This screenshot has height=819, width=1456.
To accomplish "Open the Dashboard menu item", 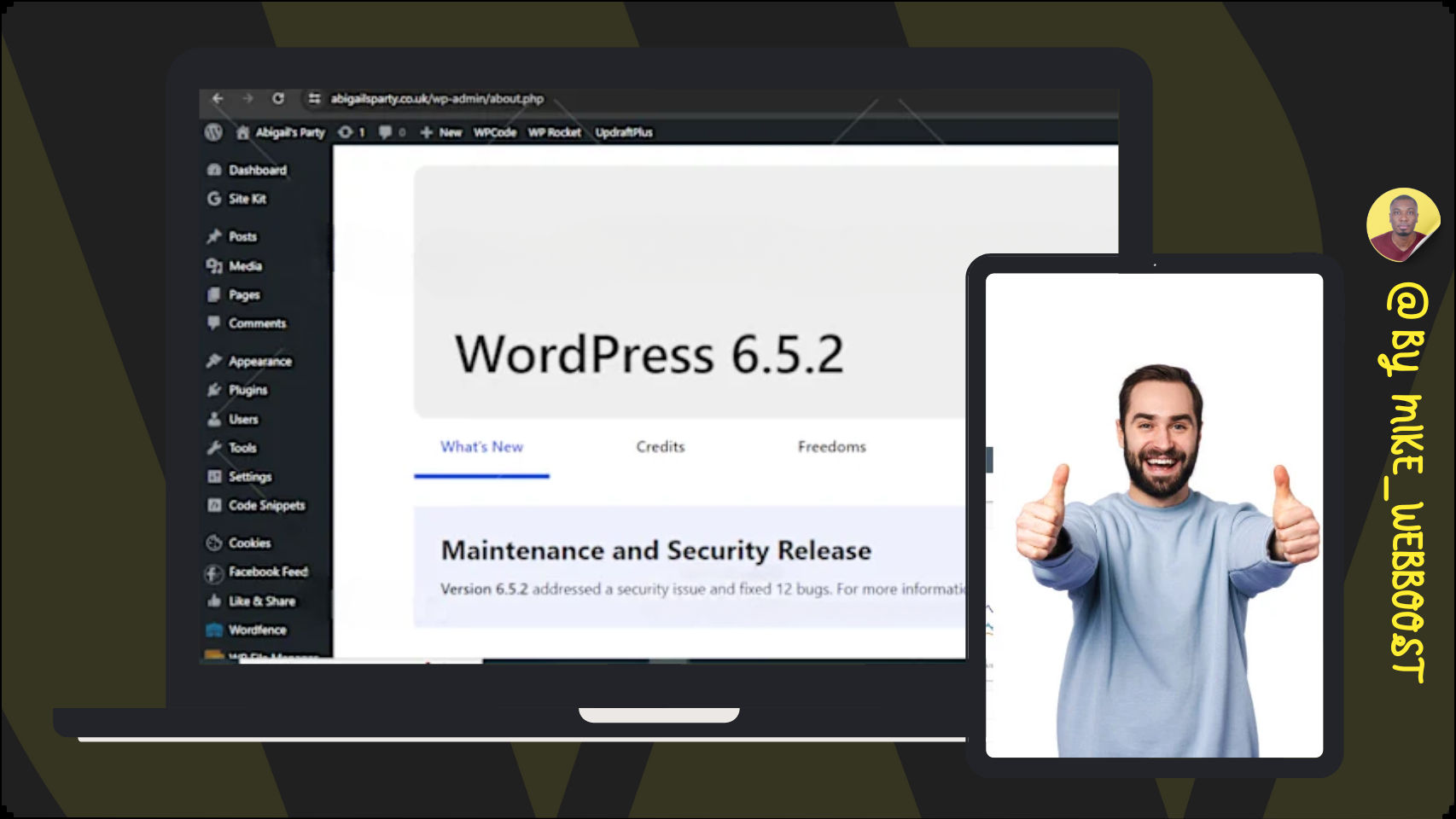I will pos(257,170).
